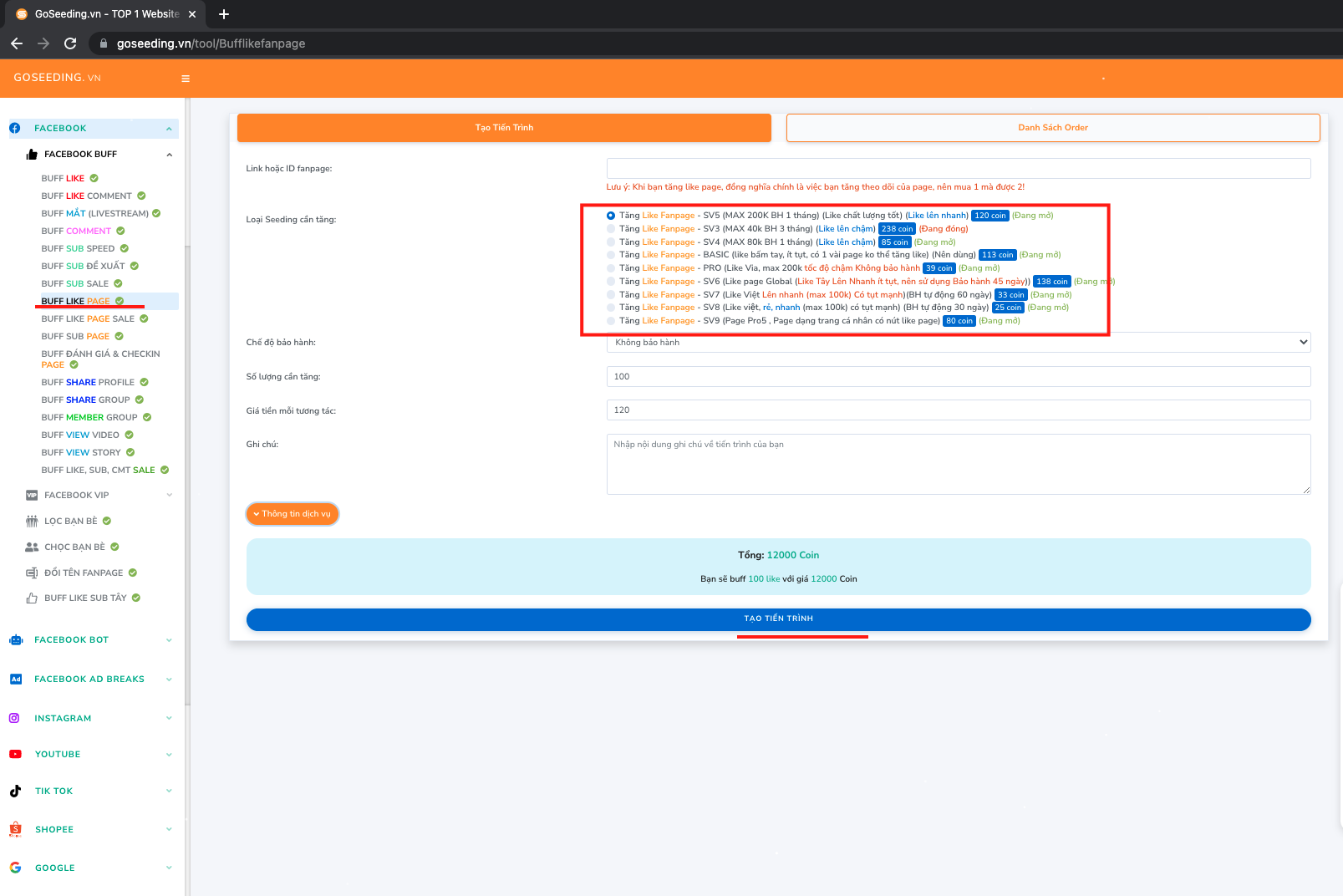The image size is (1343, 896).
Task: Open BUFF LIKE COMMENT menu item
Action: point(87,196)
